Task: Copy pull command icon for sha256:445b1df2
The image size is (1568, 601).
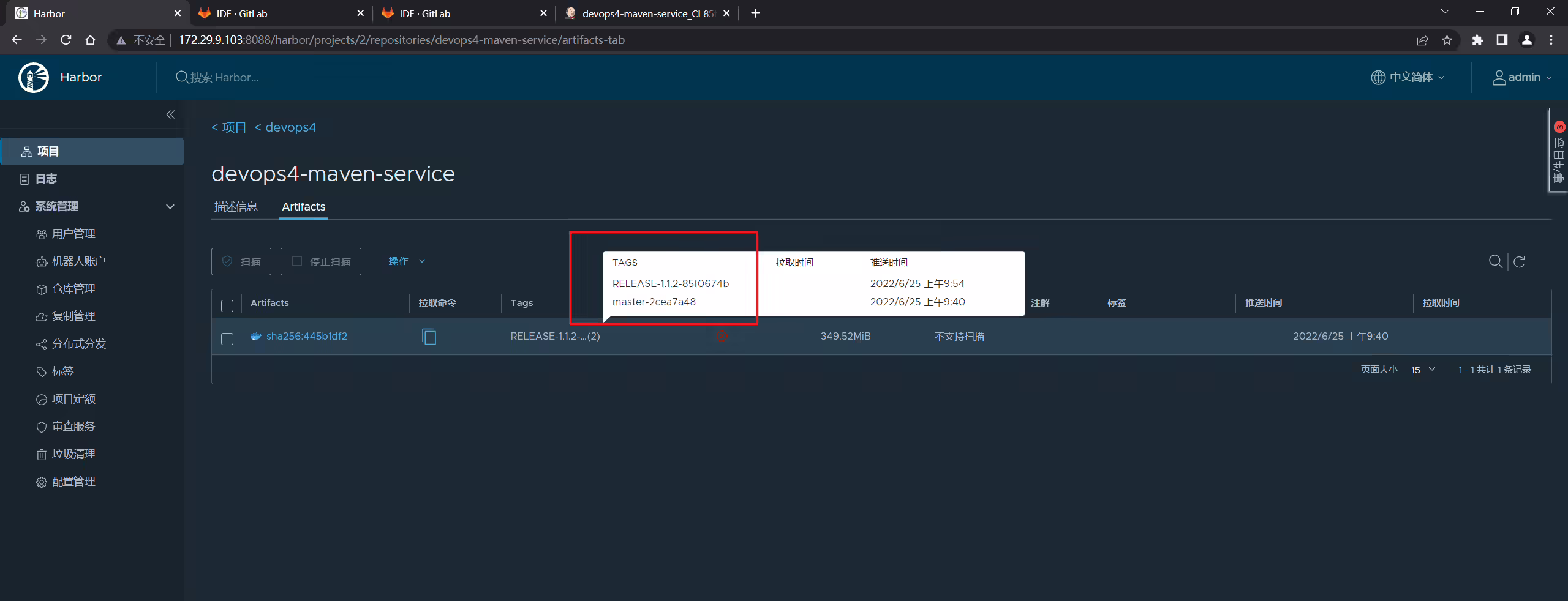Action: click(429, 336)
